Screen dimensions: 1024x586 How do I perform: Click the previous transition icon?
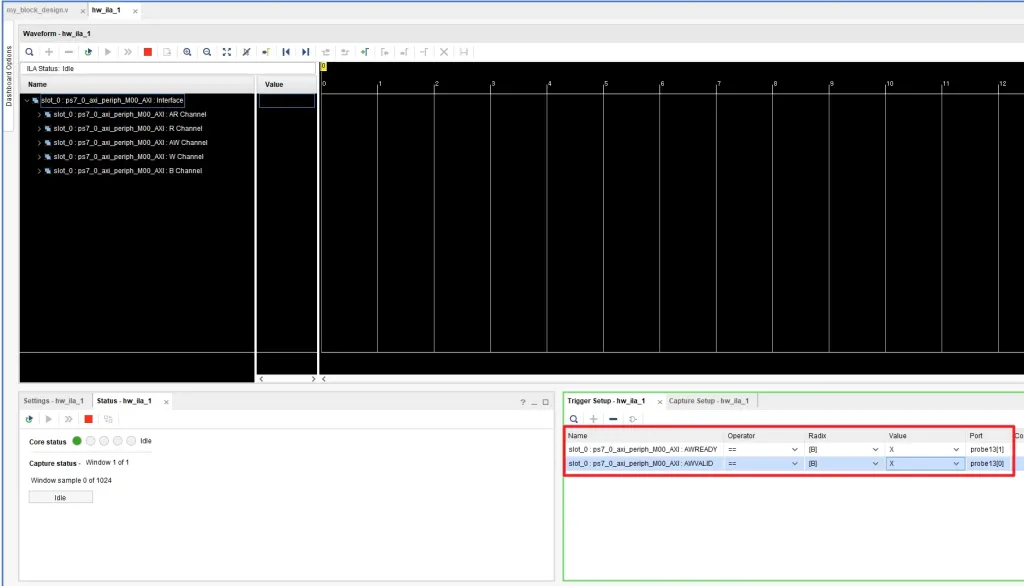coord(325,52)
